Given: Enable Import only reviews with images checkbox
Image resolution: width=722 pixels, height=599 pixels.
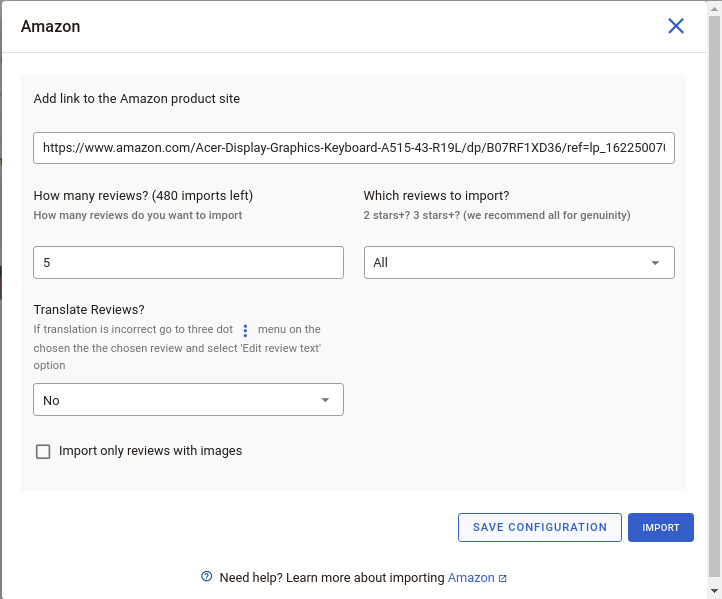Looking at the screenshot, I should point(43,451).
